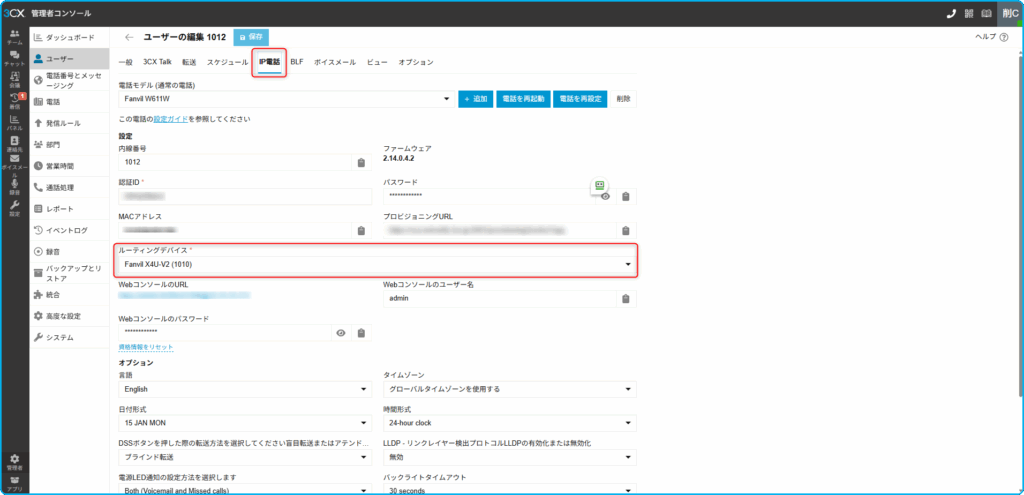Viewport: 1024px width, 495px height.
Task: Open 時間形式 dropdown showing 24-hour clock
Action: point(509,423)
